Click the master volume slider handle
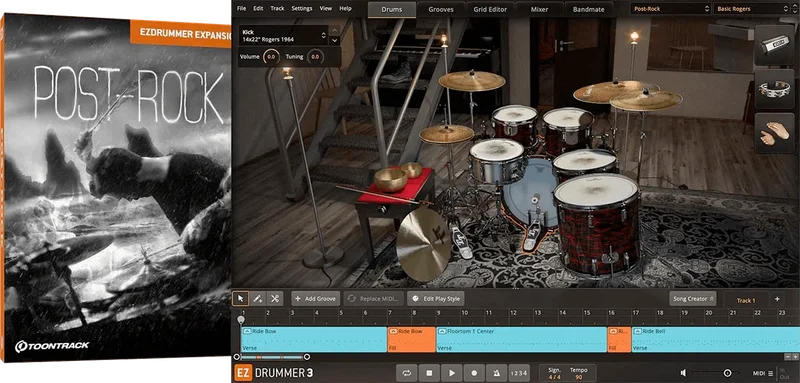Viewport: 800px width, 383px height. click(x=728, y=373)
